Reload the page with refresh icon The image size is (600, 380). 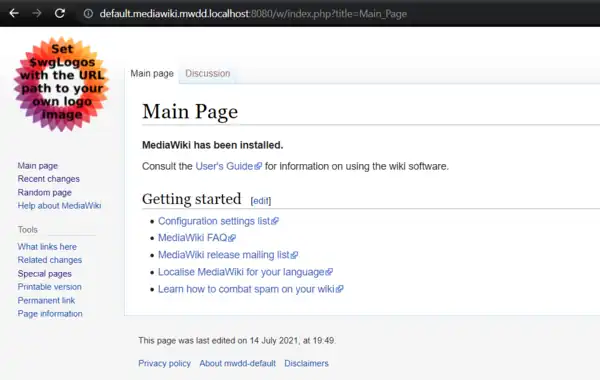[x=60, y=13]
